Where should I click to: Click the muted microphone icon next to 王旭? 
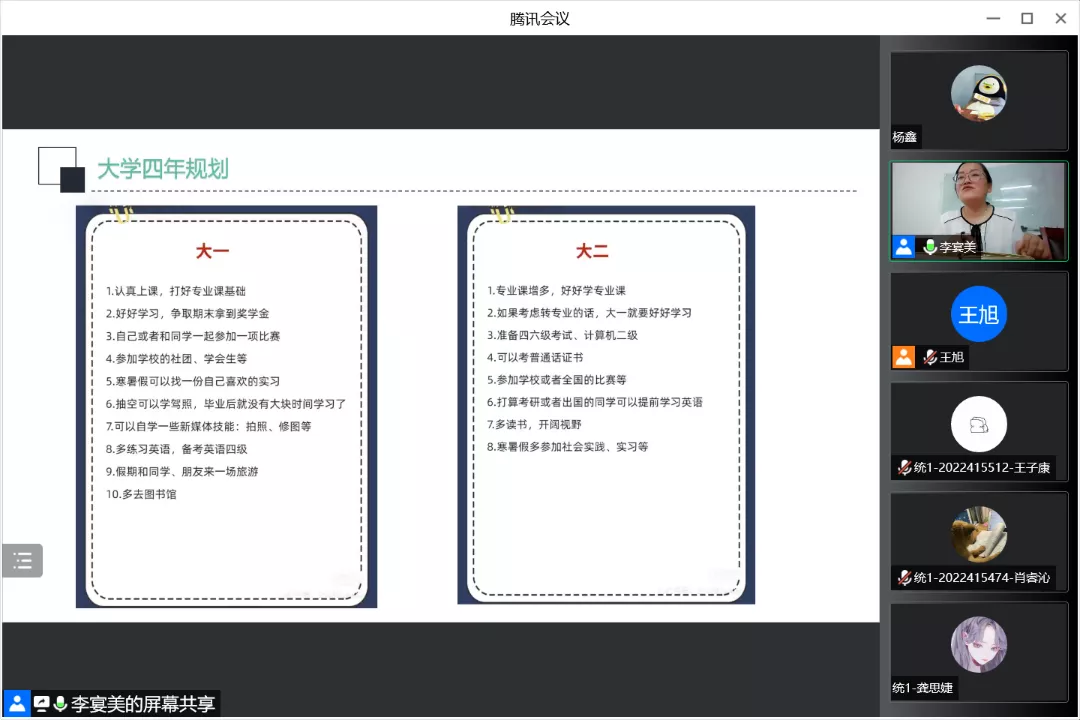[929, 357]
